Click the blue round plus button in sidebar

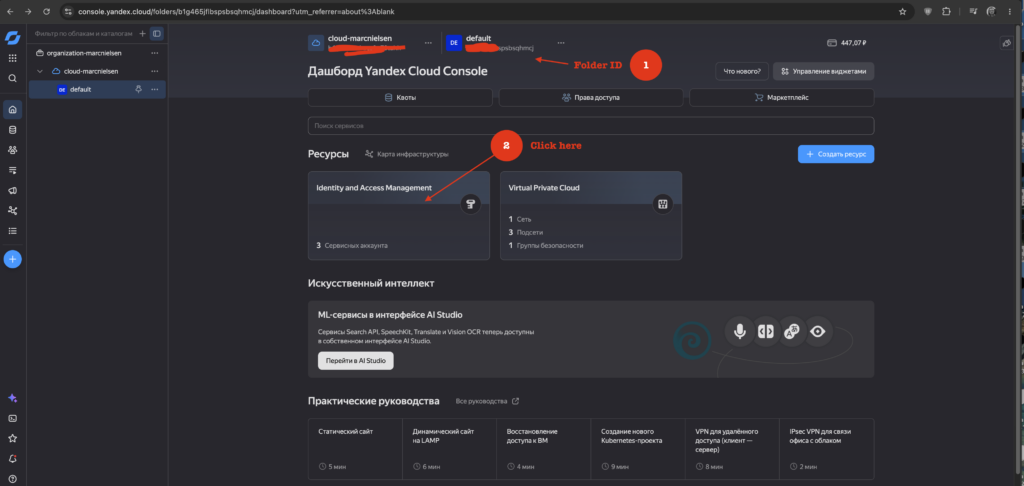pyautogui.click(x=12, y=259)
